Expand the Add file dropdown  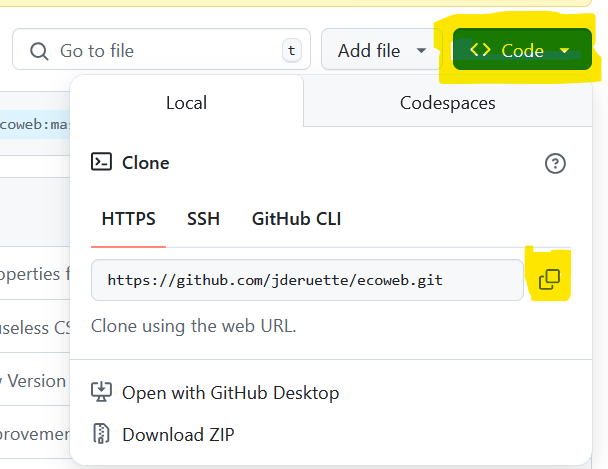[381, 49]
